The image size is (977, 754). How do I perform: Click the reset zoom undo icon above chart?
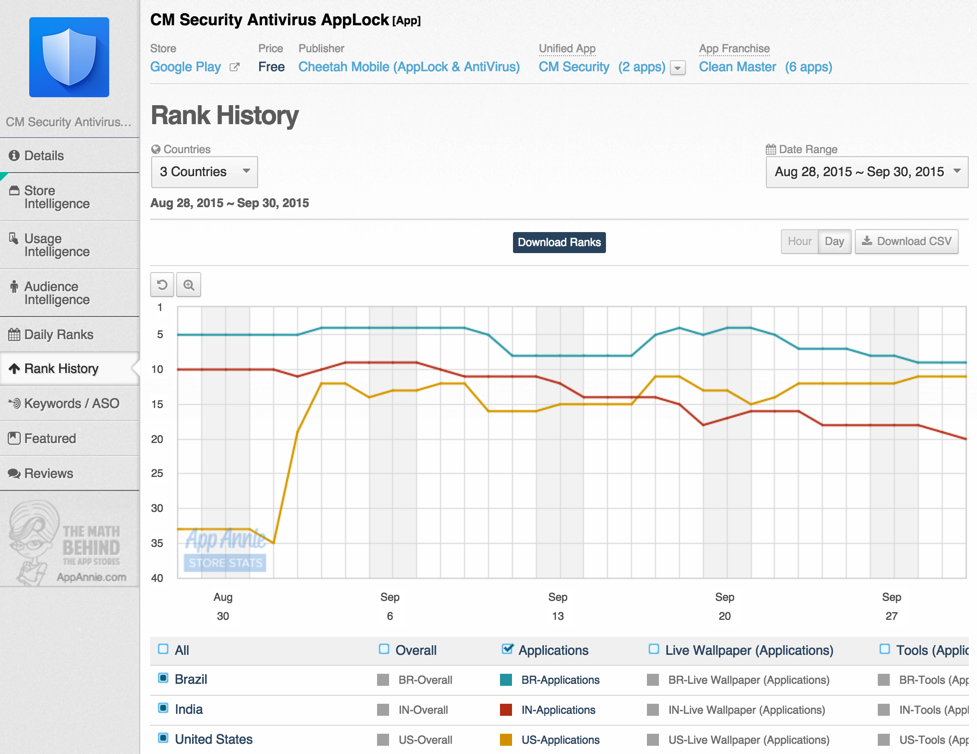(162, 285)
